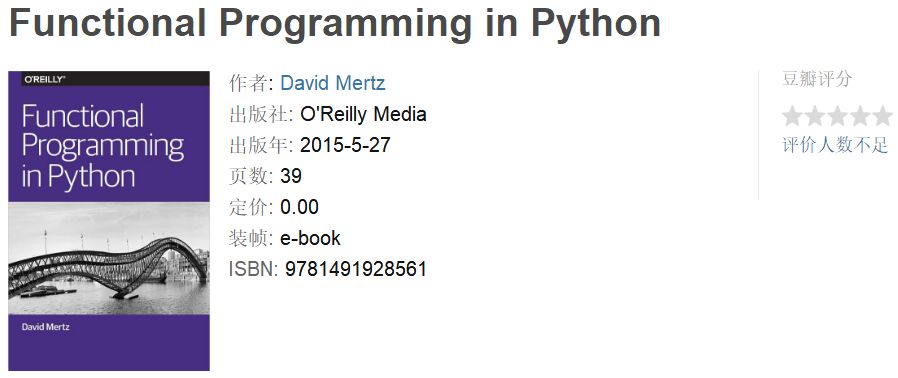
Task: Click the 出版社 label
Action: click(x=261, y=114)
